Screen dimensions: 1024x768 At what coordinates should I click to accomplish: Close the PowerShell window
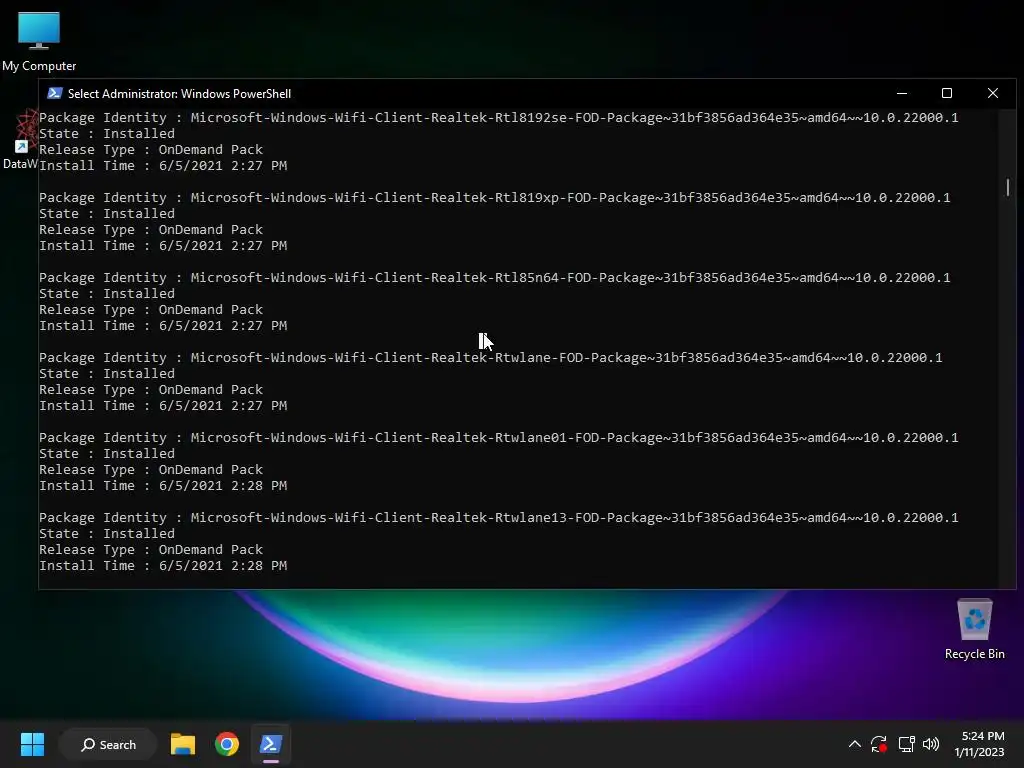click(993, 93)
